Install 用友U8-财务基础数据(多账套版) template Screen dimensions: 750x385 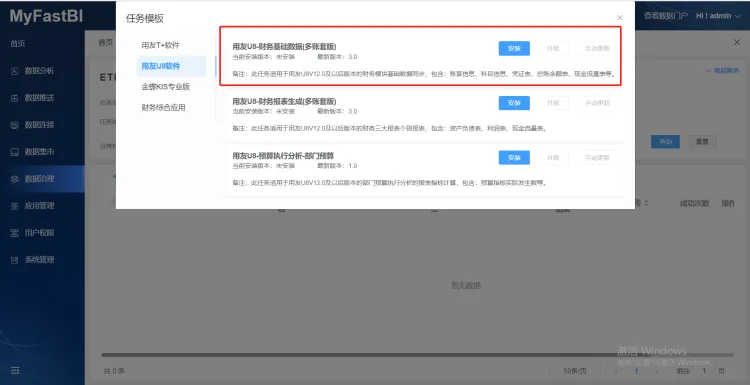(x=514, y=48)
